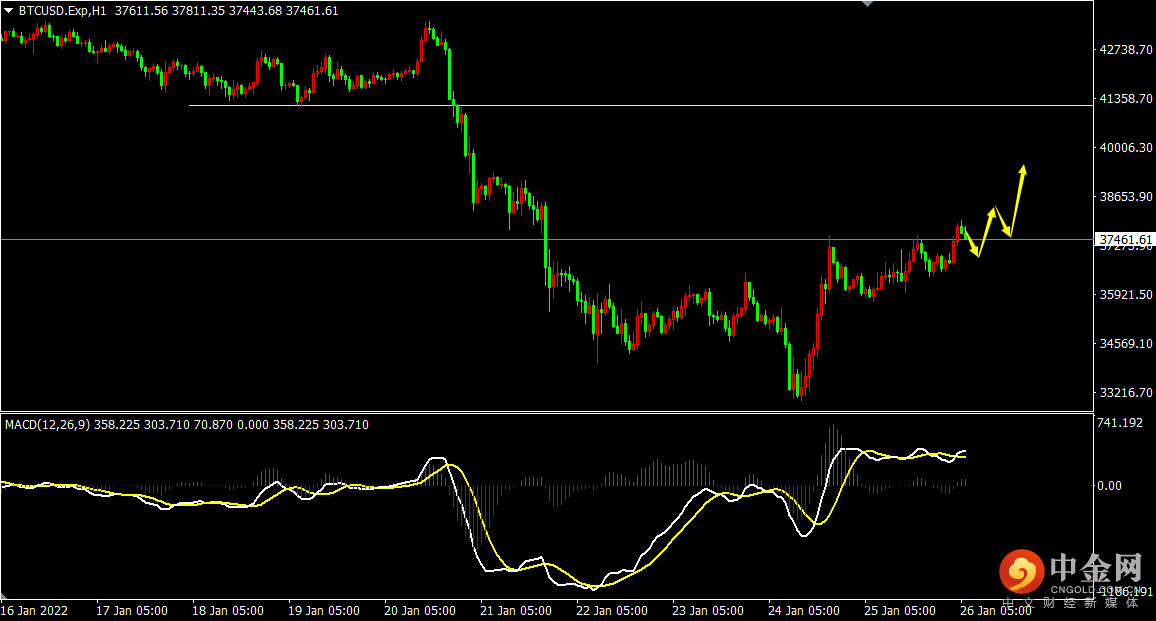Click the 25 Jan 05:00 time label
Screen dimensions: 1156x621
(899, 611)
